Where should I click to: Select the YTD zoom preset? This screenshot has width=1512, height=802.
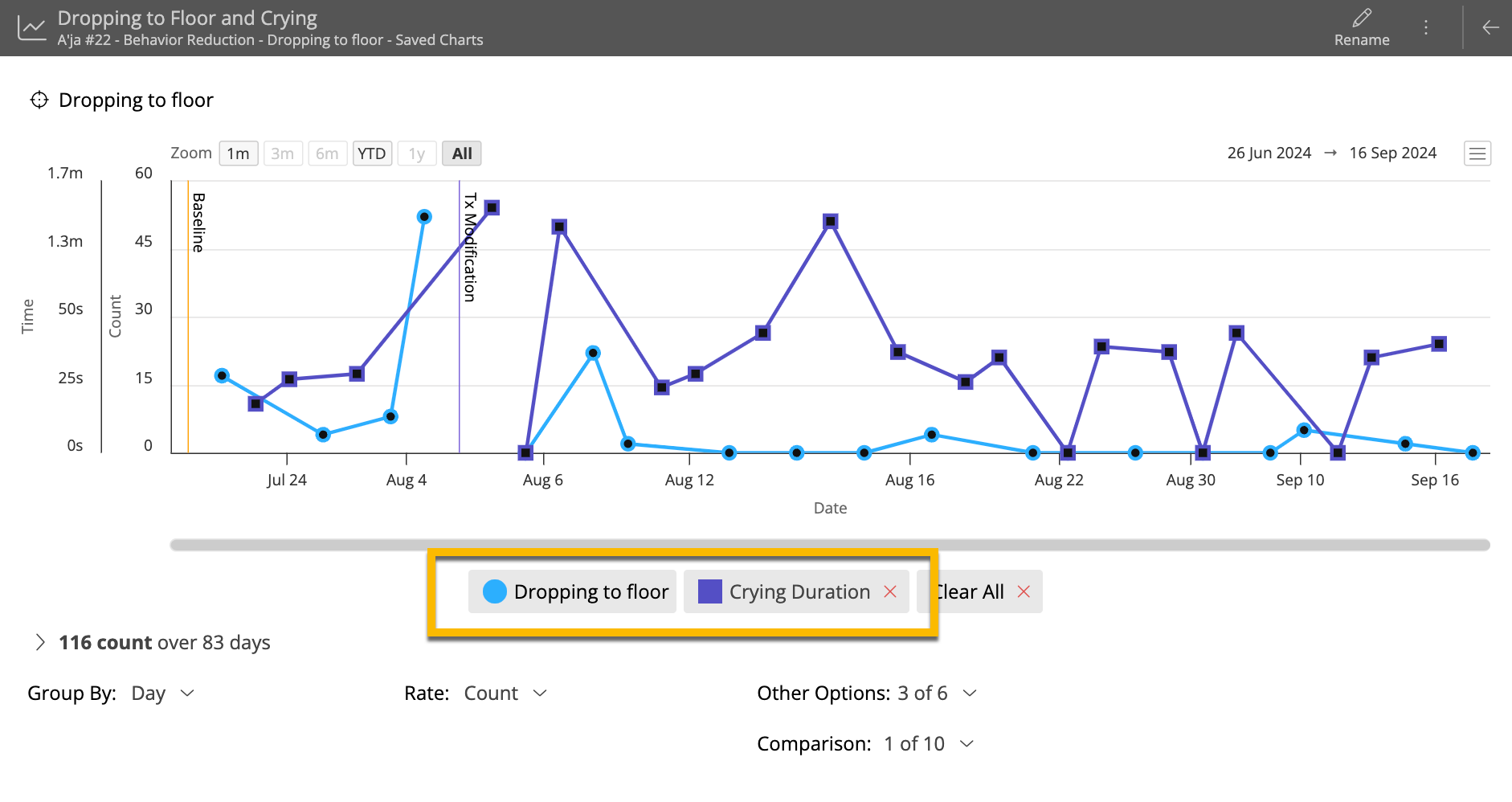click(x=372, y=153)
